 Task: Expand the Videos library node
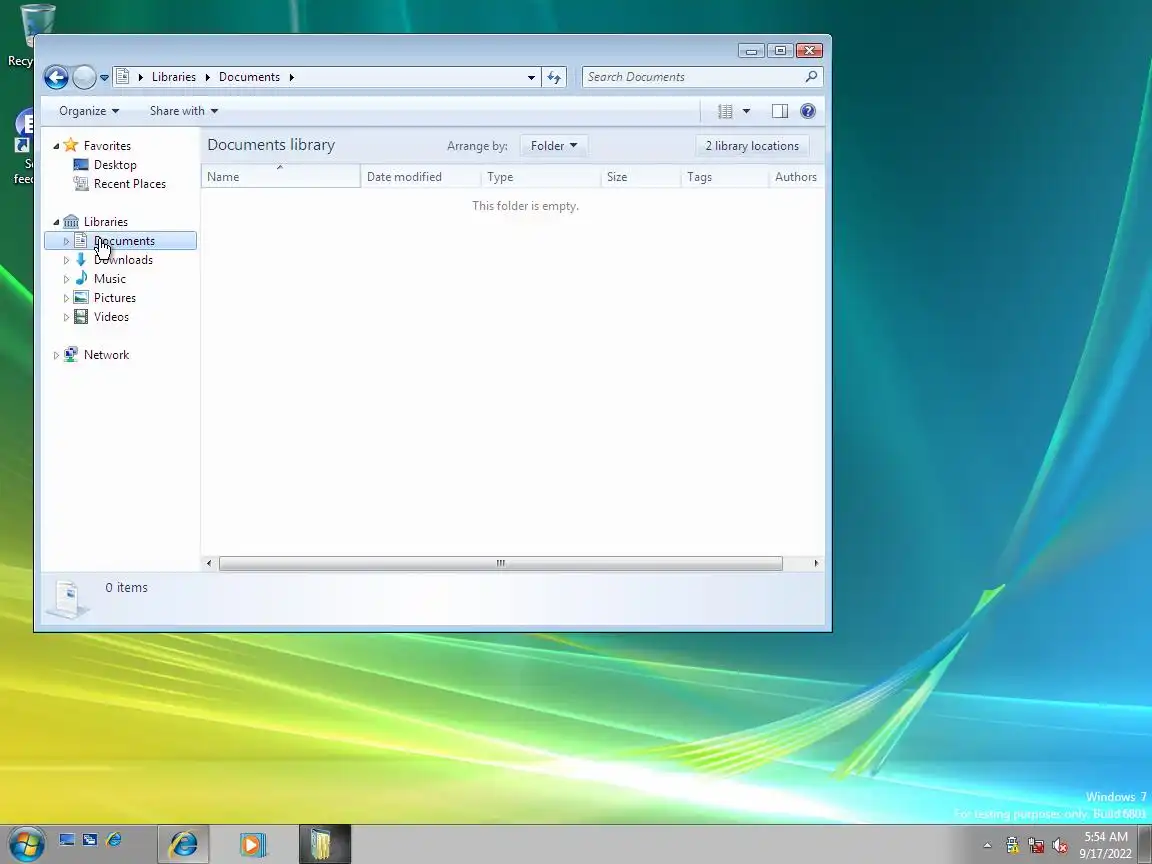click(x=66, y=317)
